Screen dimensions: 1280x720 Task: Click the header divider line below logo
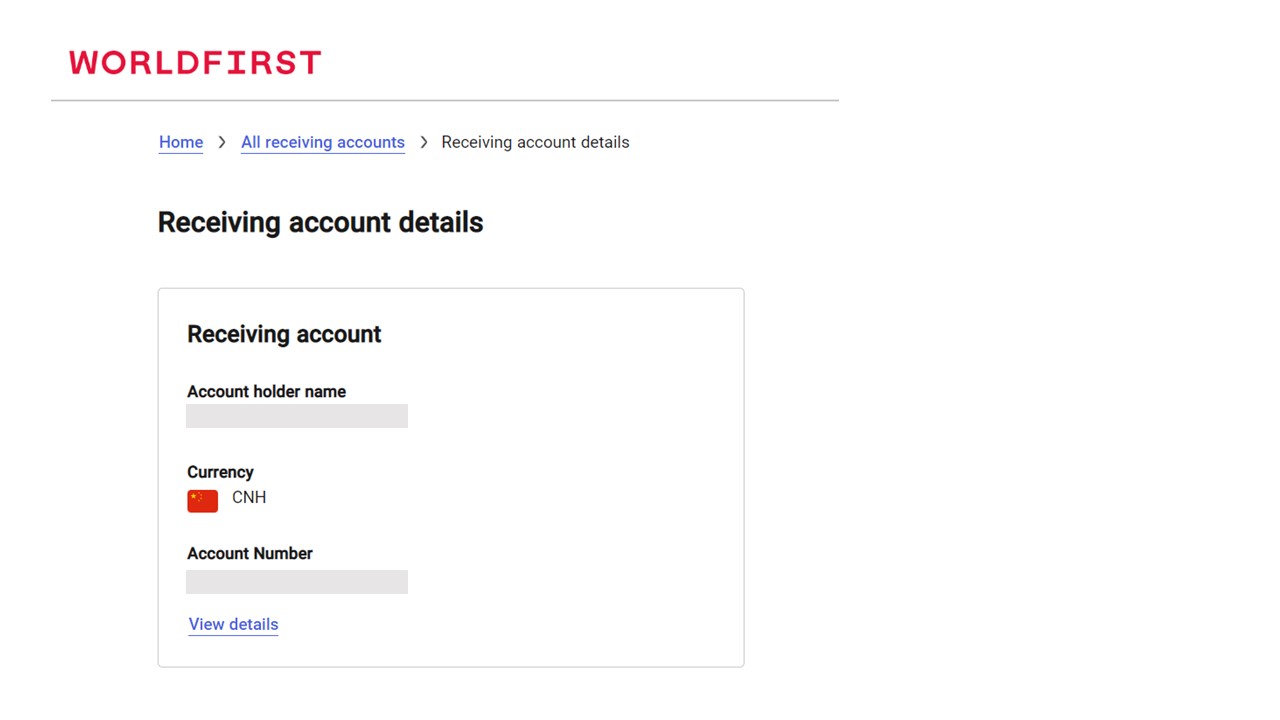445,101
